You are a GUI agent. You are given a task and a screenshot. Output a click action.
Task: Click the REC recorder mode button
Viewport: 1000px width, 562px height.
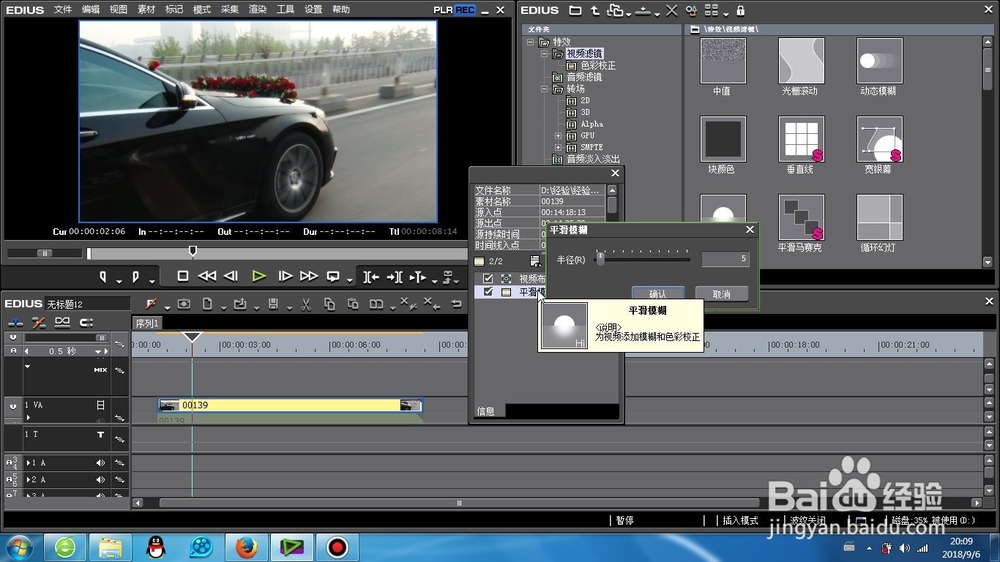(465, 10)
